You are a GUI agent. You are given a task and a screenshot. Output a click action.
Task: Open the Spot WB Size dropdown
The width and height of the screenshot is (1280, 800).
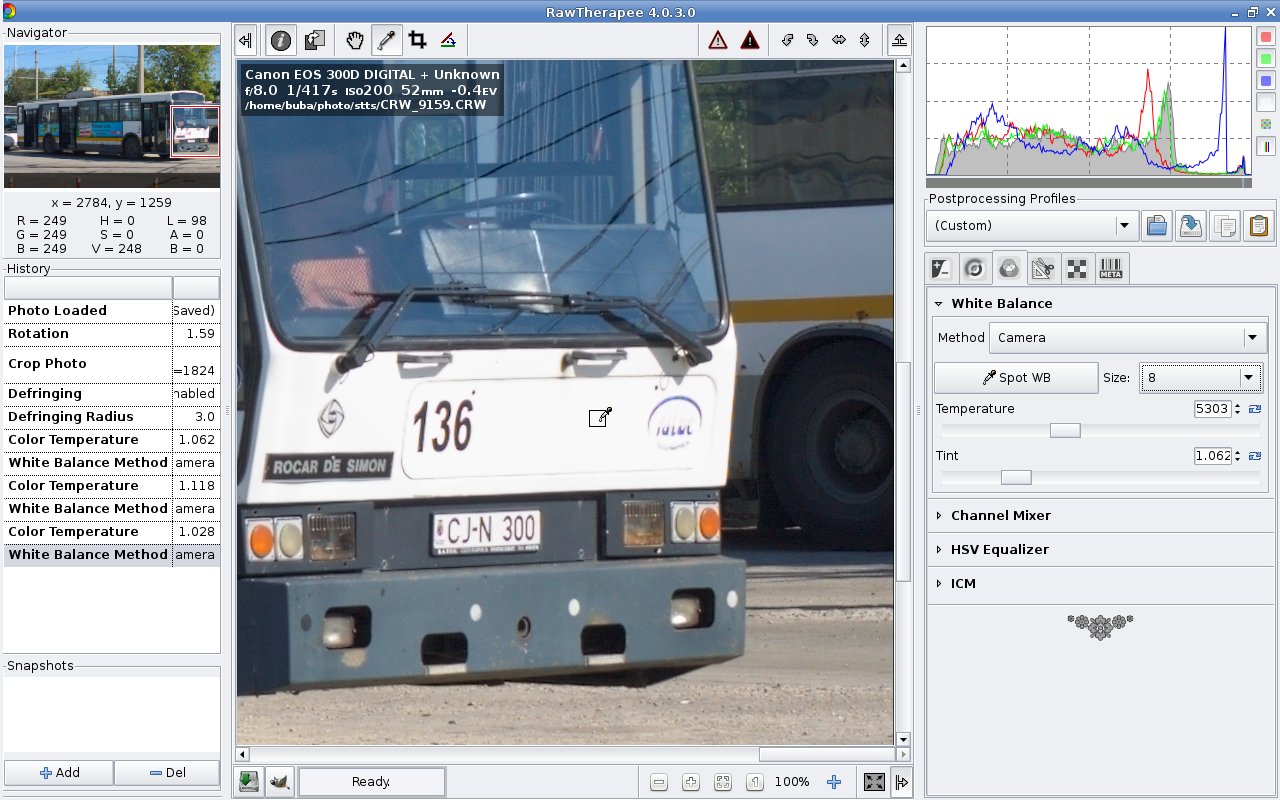pos(1201,378)
